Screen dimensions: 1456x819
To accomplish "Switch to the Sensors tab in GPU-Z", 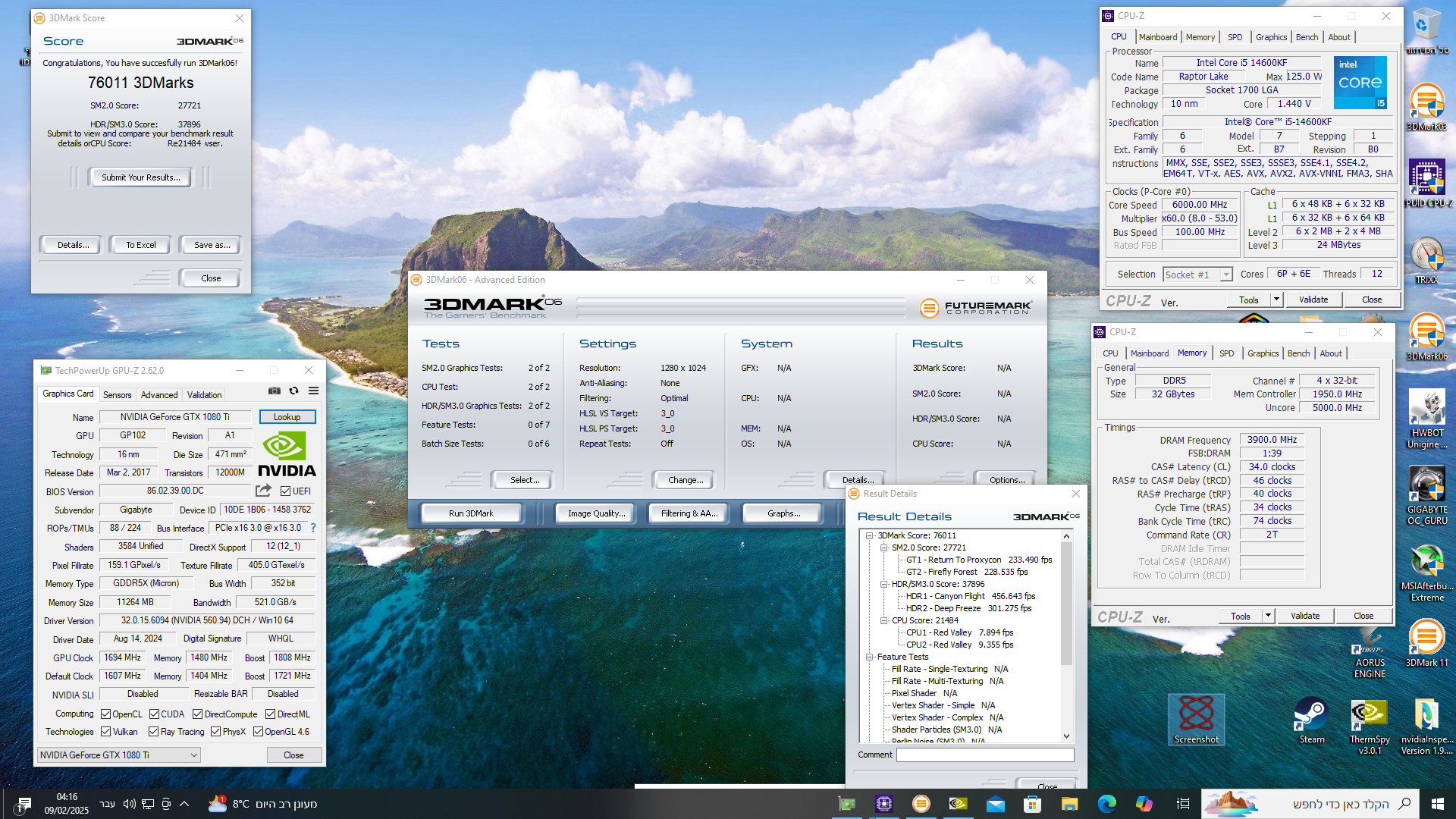I will click(x=117, y=395).
